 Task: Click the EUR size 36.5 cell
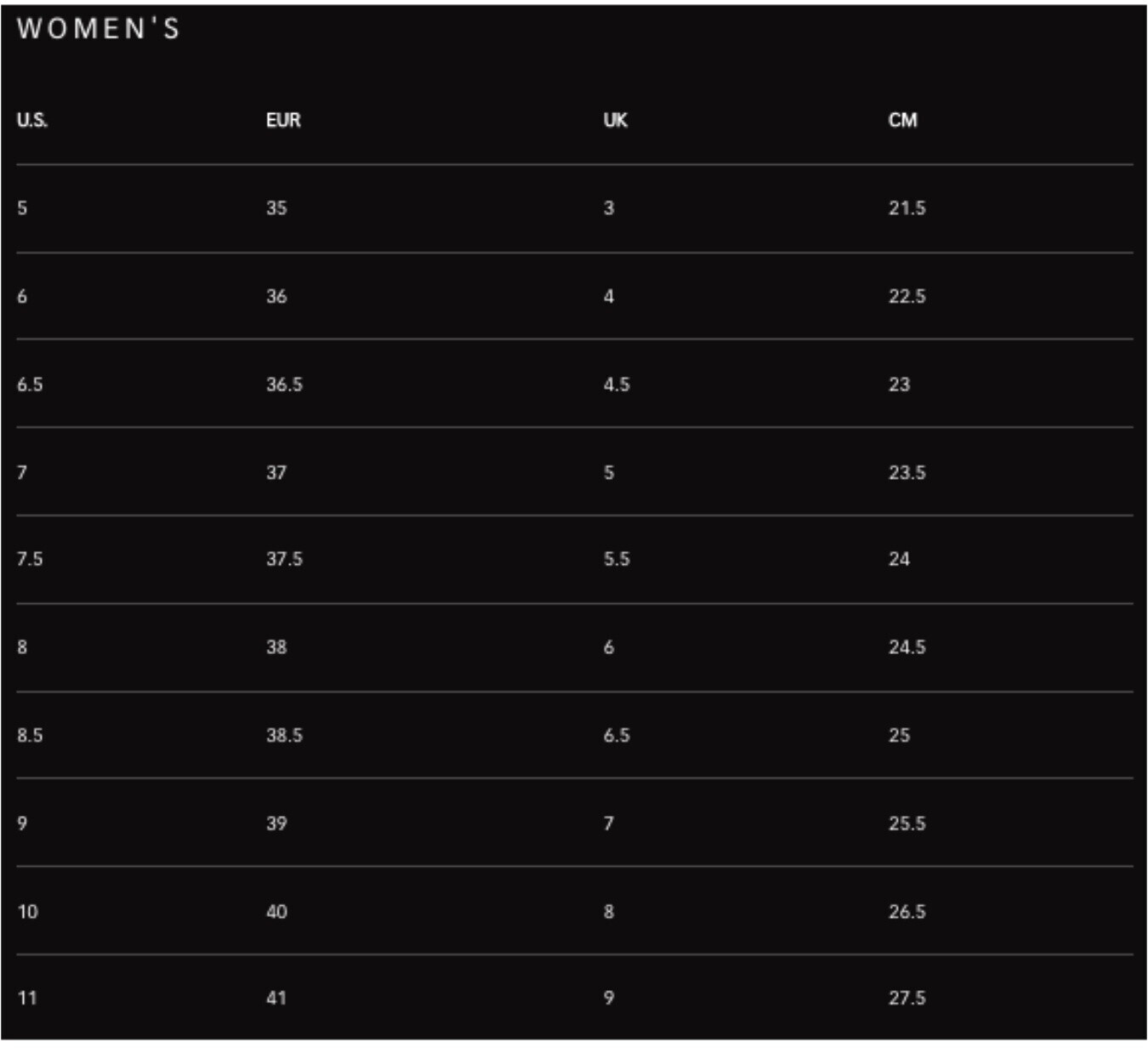tap(284, 384)
